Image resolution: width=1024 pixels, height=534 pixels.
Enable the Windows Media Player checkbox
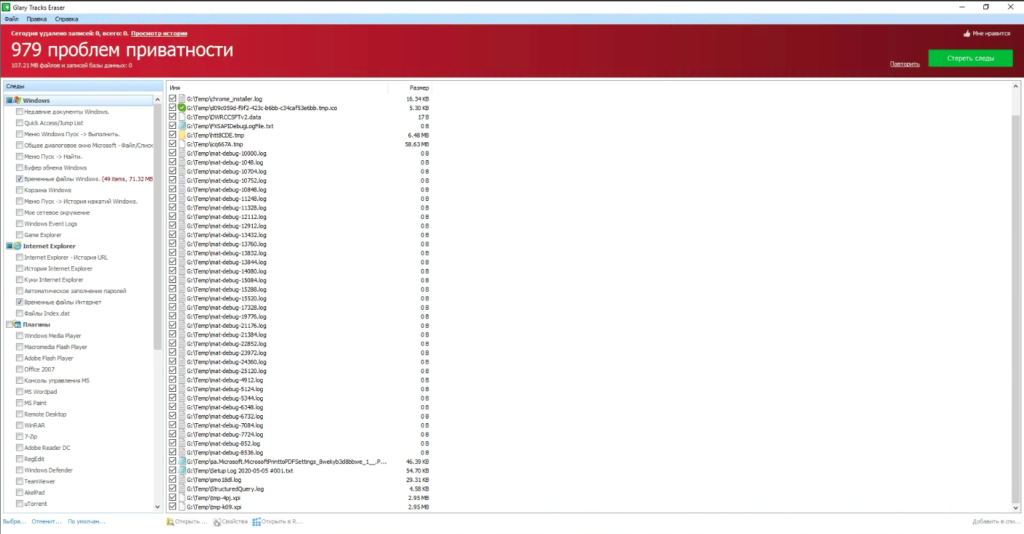(20, 336)
